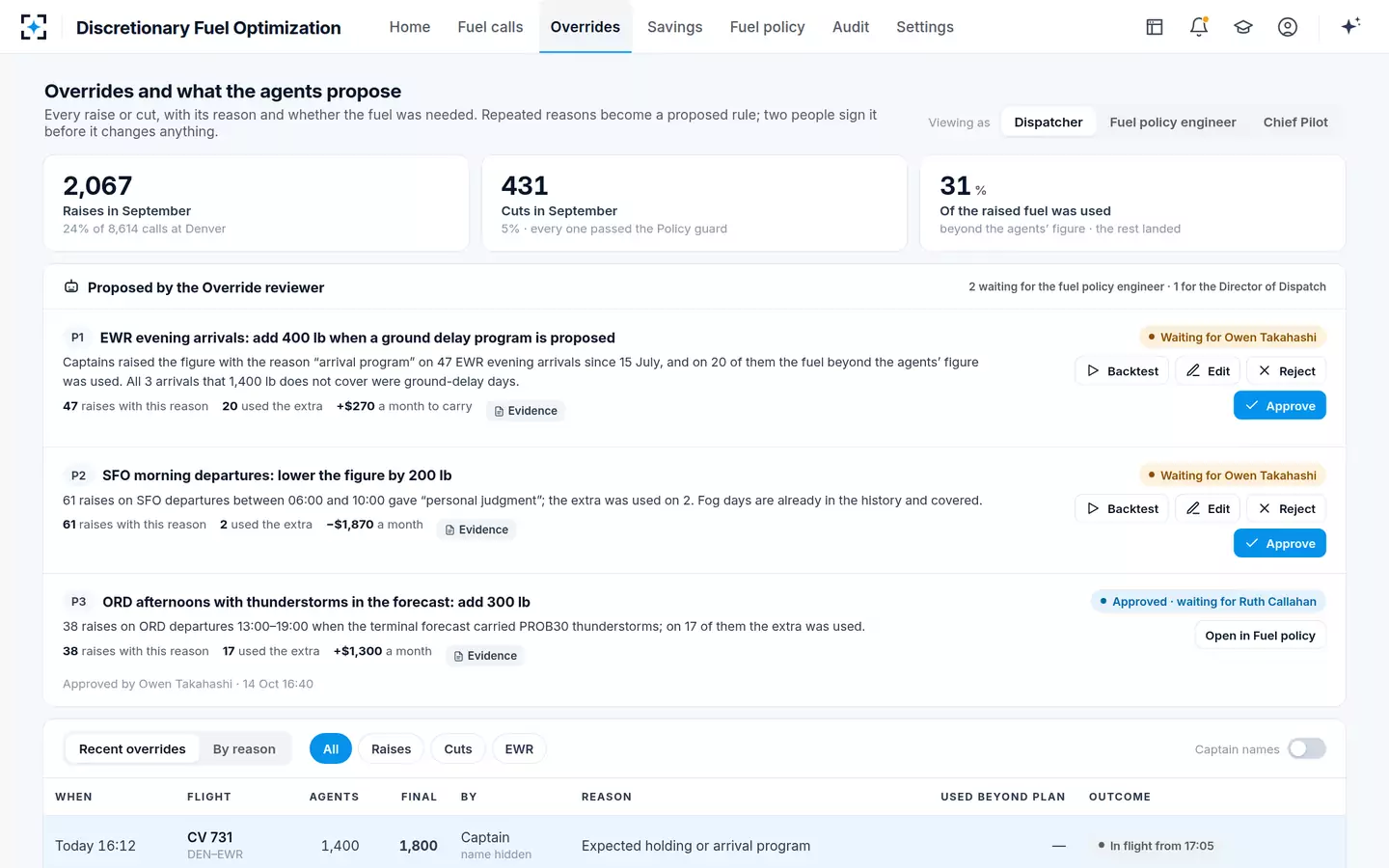1389x868 pixels.
Task: Open the Fuel policy tab
Action: 768,27
